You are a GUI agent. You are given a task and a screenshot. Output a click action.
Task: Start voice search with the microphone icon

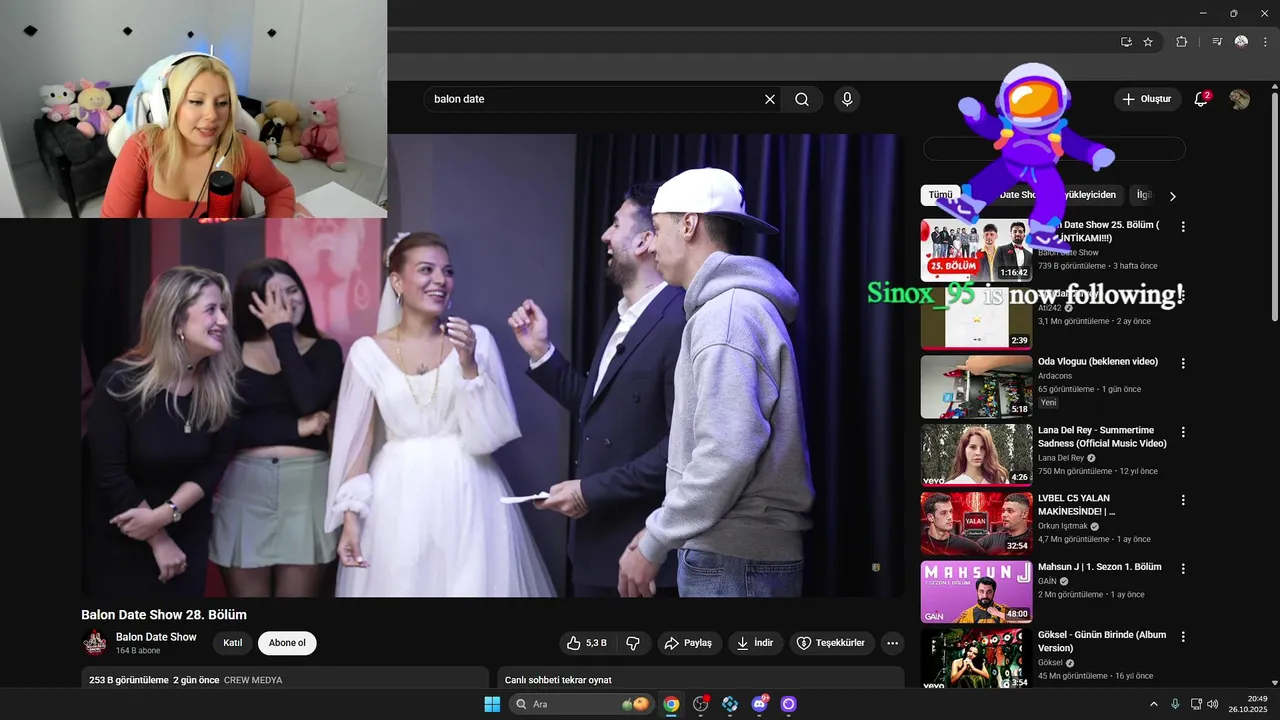[x=847, y=99]
